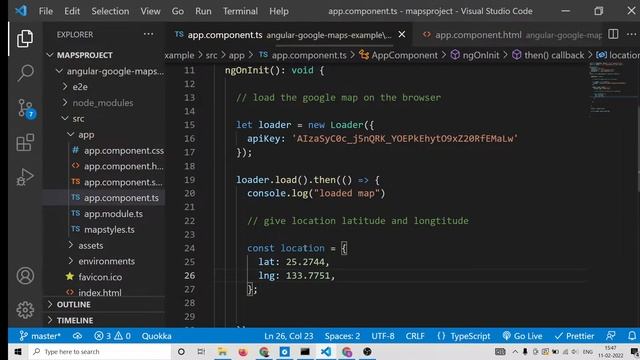Split the editor to the right
This screenshot has width=640, height=360.
tap(613, 34)
